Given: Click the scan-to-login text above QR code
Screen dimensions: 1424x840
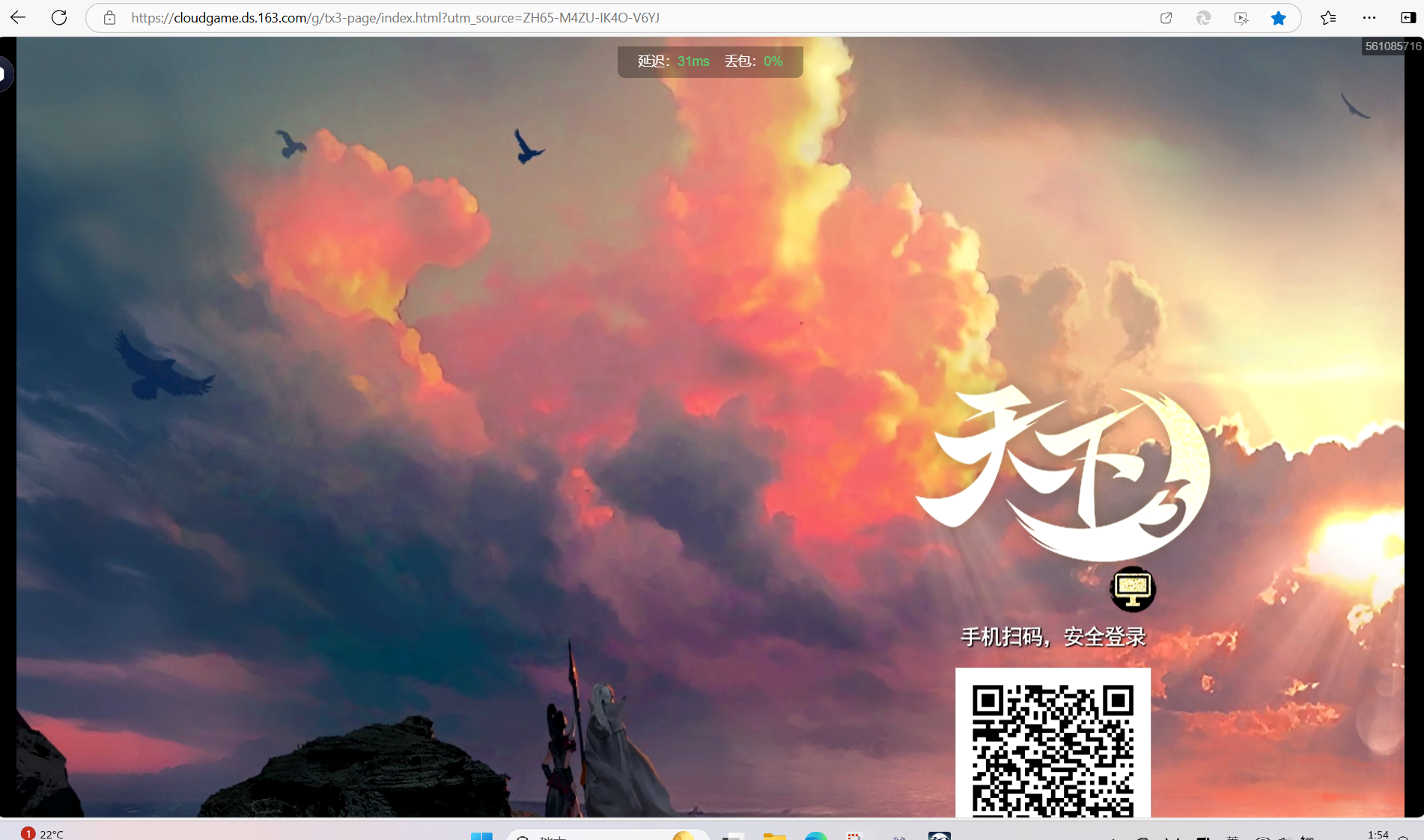Looking at the screenshot, I should 1053,637.
